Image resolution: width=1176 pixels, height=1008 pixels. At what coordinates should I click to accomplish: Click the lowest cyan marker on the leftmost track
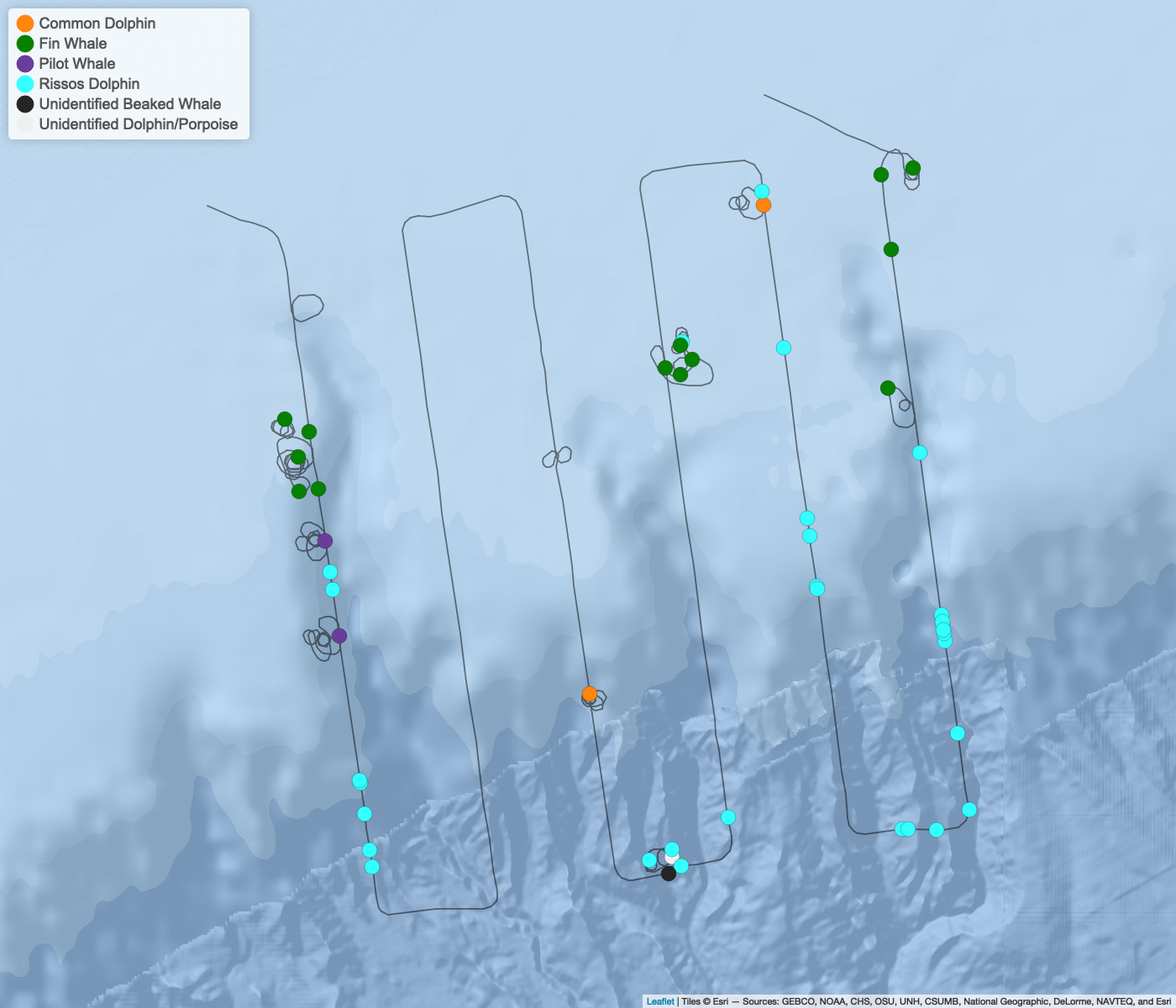tap(372, 867)
